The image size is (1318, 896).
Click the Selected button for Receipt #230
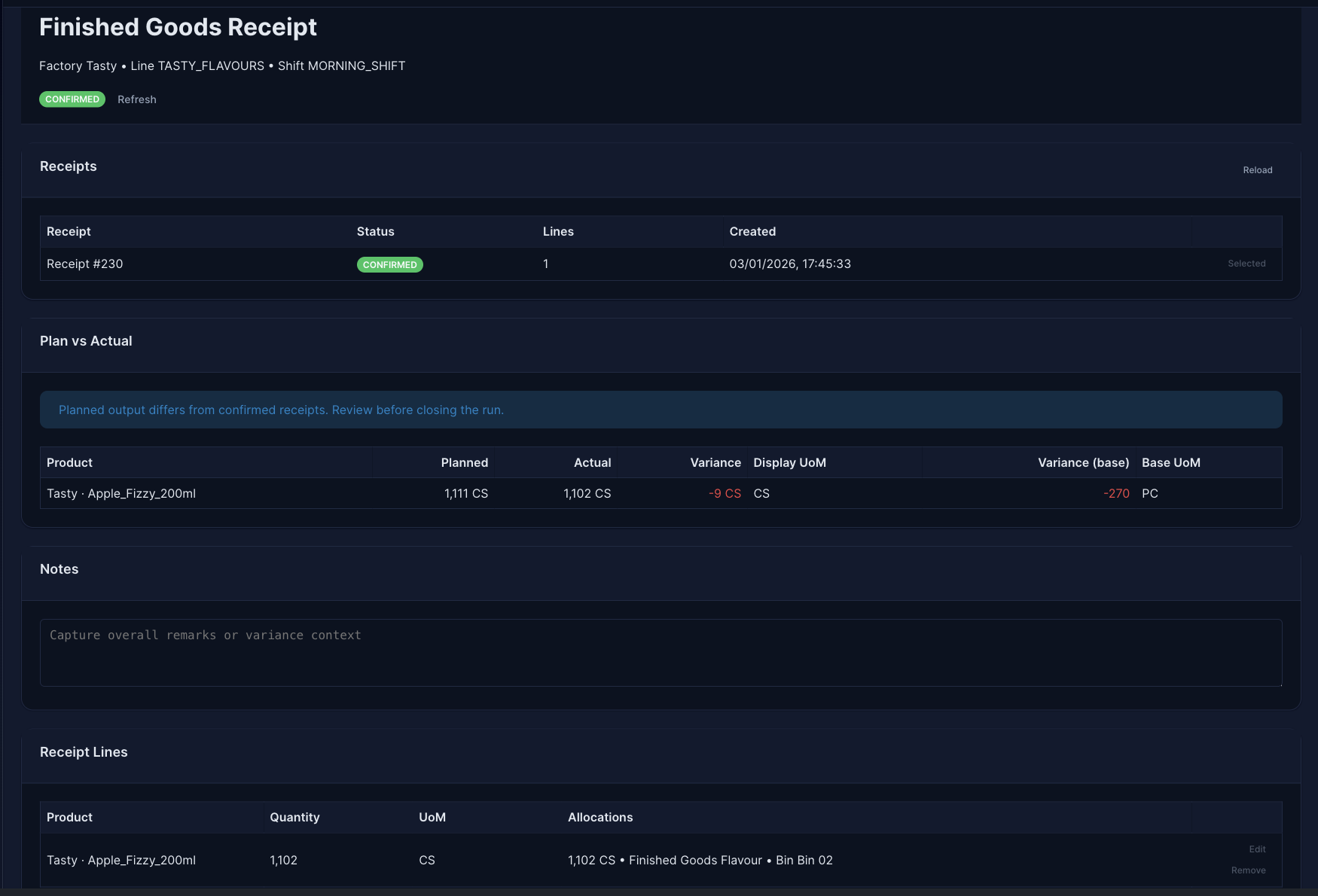(x=1246, y=264)
